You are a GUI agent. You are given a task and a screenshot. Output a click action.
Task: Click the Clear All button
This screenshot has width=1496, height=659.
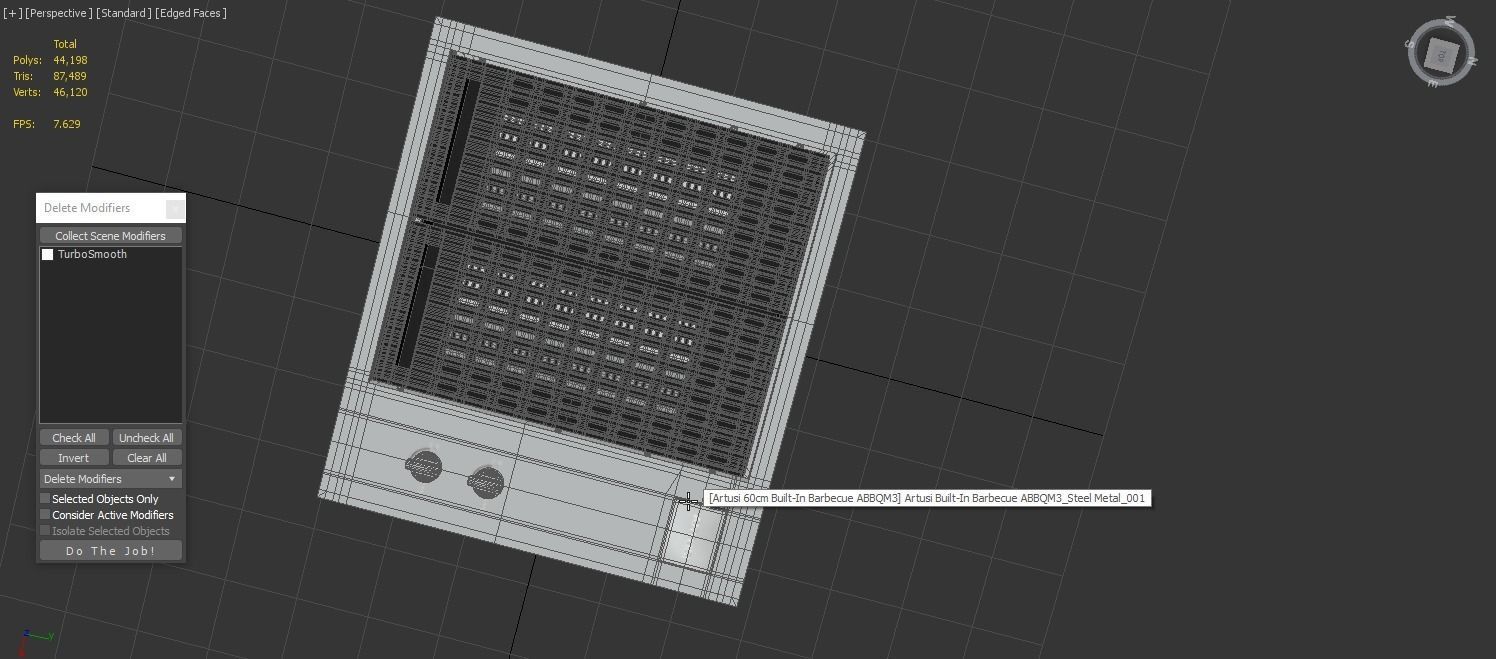tap(146, 458)
